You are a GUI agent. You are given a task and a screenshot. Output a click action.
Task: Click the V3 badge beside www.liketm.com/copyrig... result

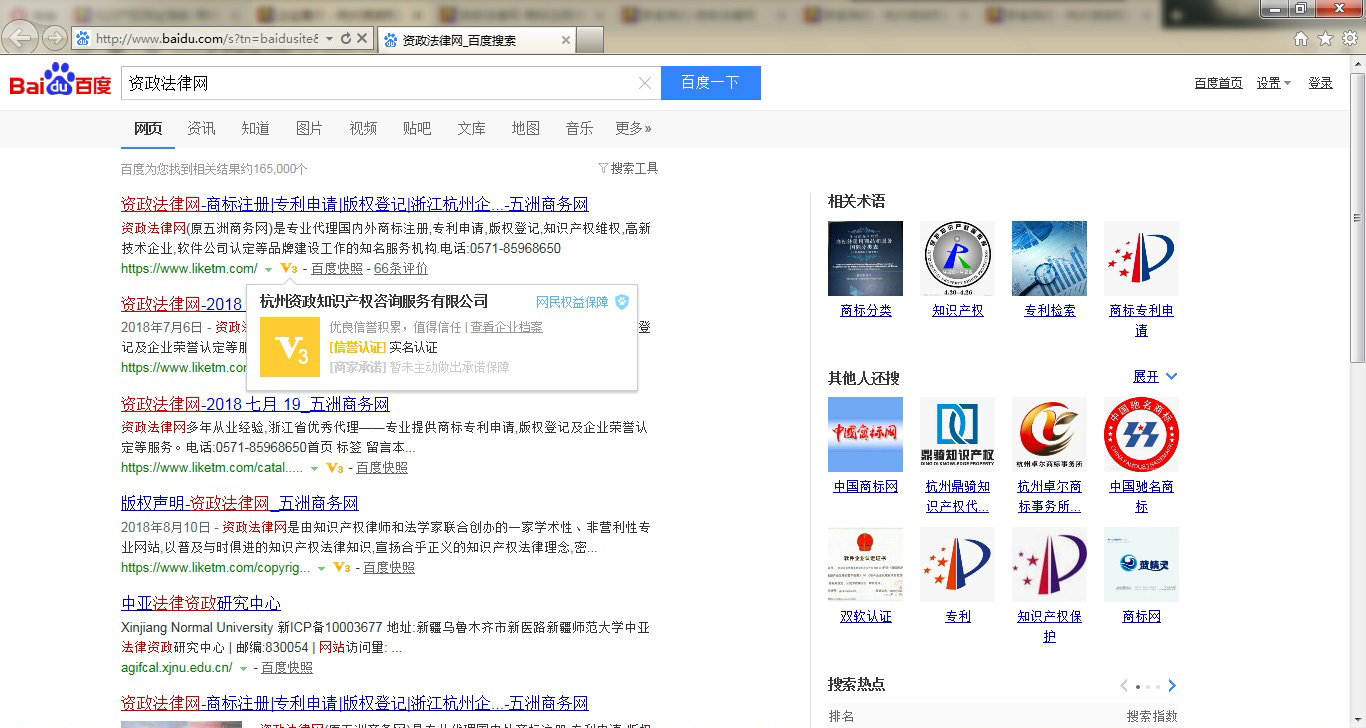point(341,567)
